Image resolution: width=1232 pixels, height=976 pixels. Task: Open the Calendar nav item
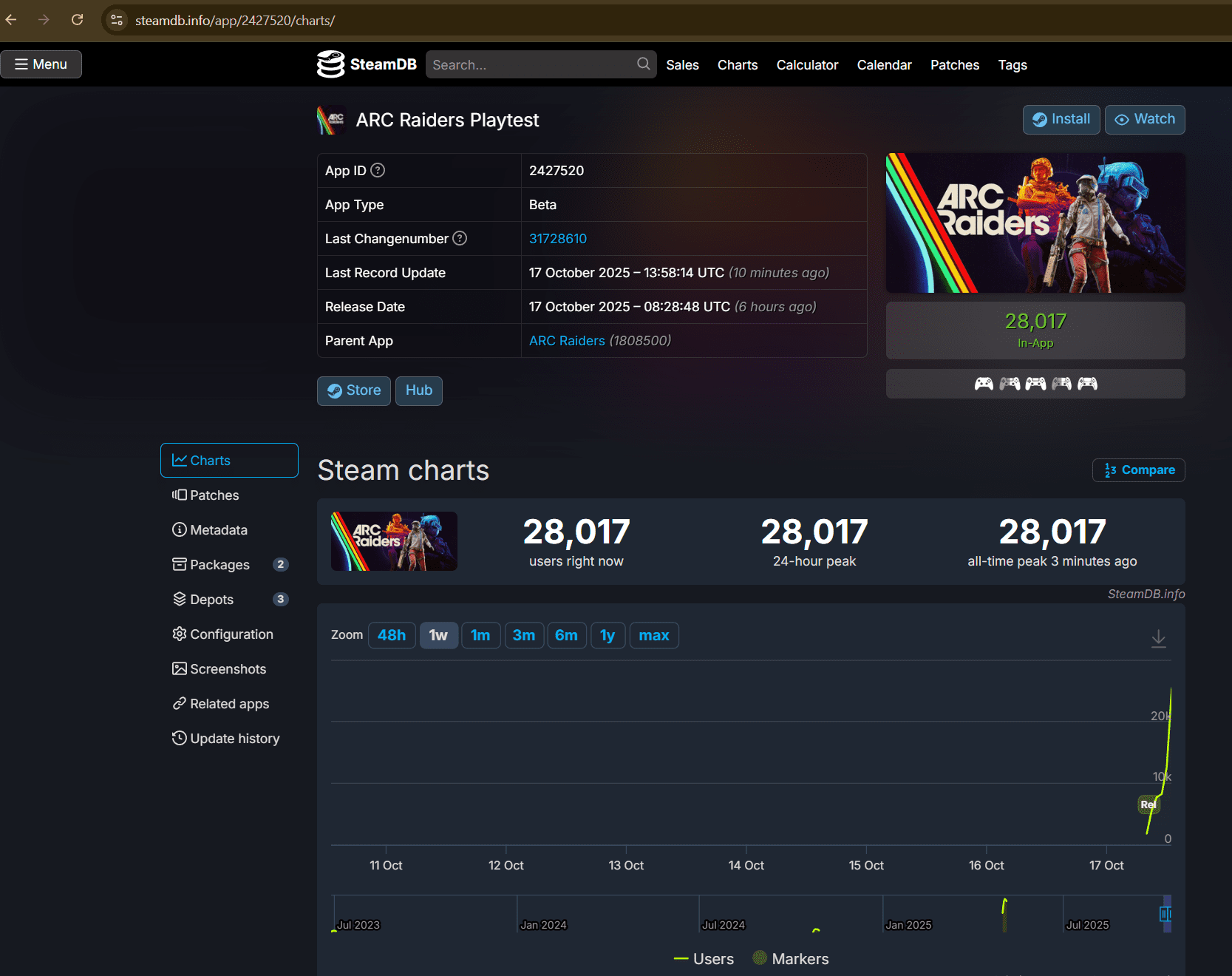(x=884, y=65)
